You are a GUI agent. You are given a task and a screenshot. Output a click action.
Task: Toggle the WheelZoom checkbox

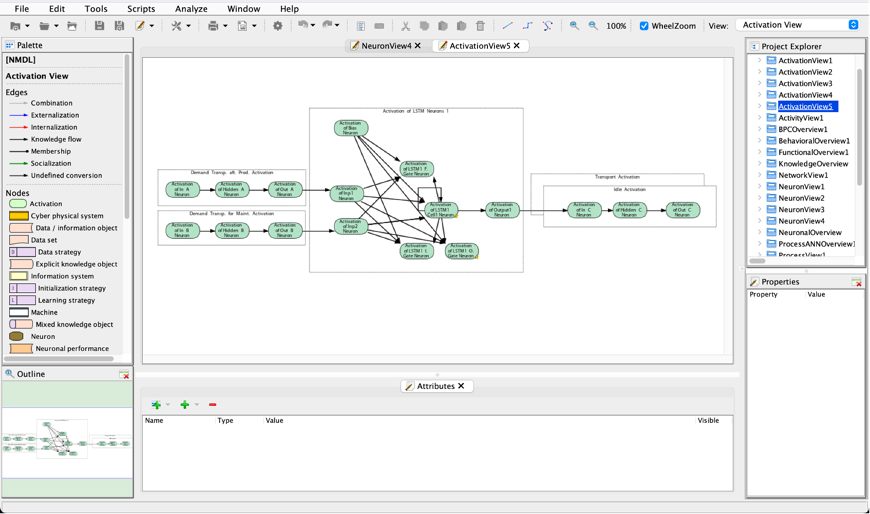pos(644,26)
